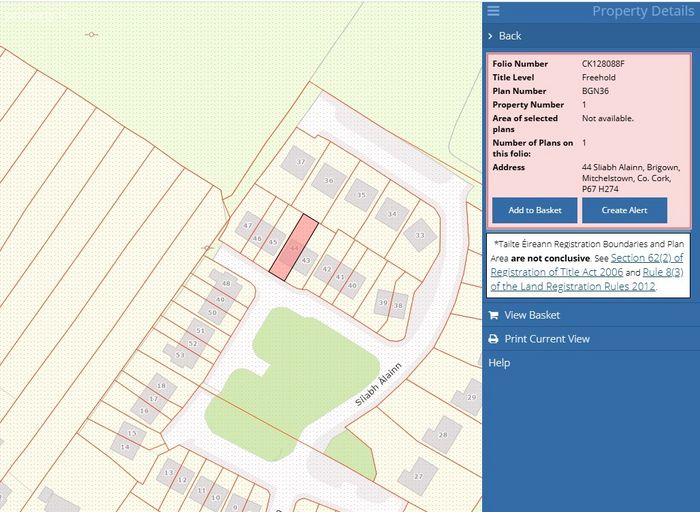Image resolution: width=700 pixels, height=512 pixels.
Task: Click the Sliabh Alainn road label
Action: (377, 384)
